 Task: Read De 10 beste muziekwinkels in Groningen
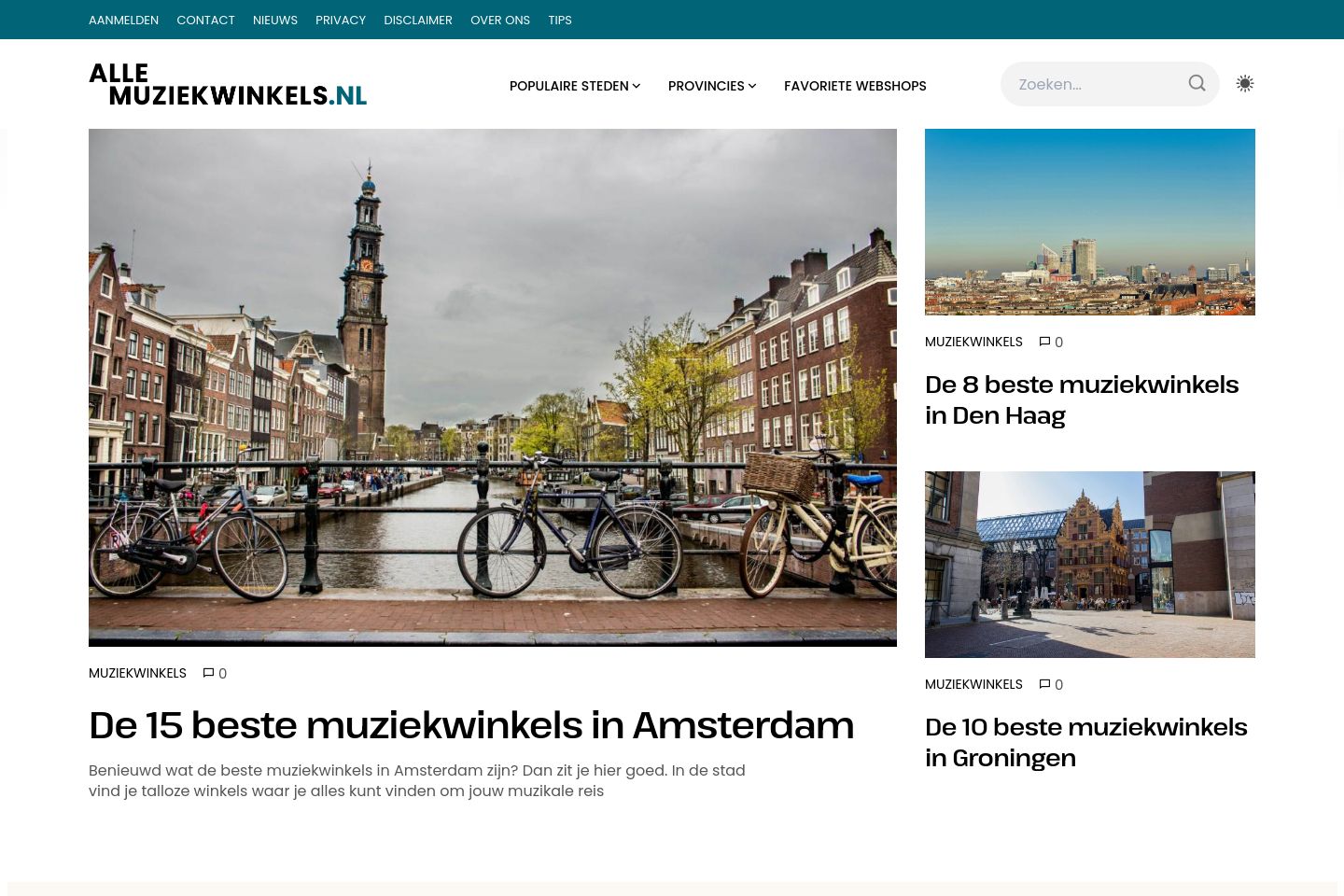pos(1086,742)
